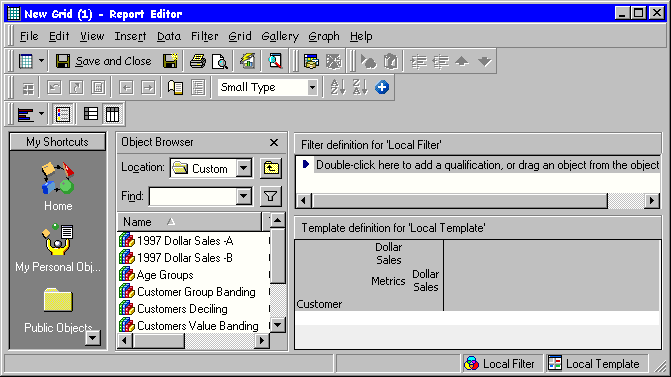Open Print Preview icon
671x377 pixels.
pos(220,61)
